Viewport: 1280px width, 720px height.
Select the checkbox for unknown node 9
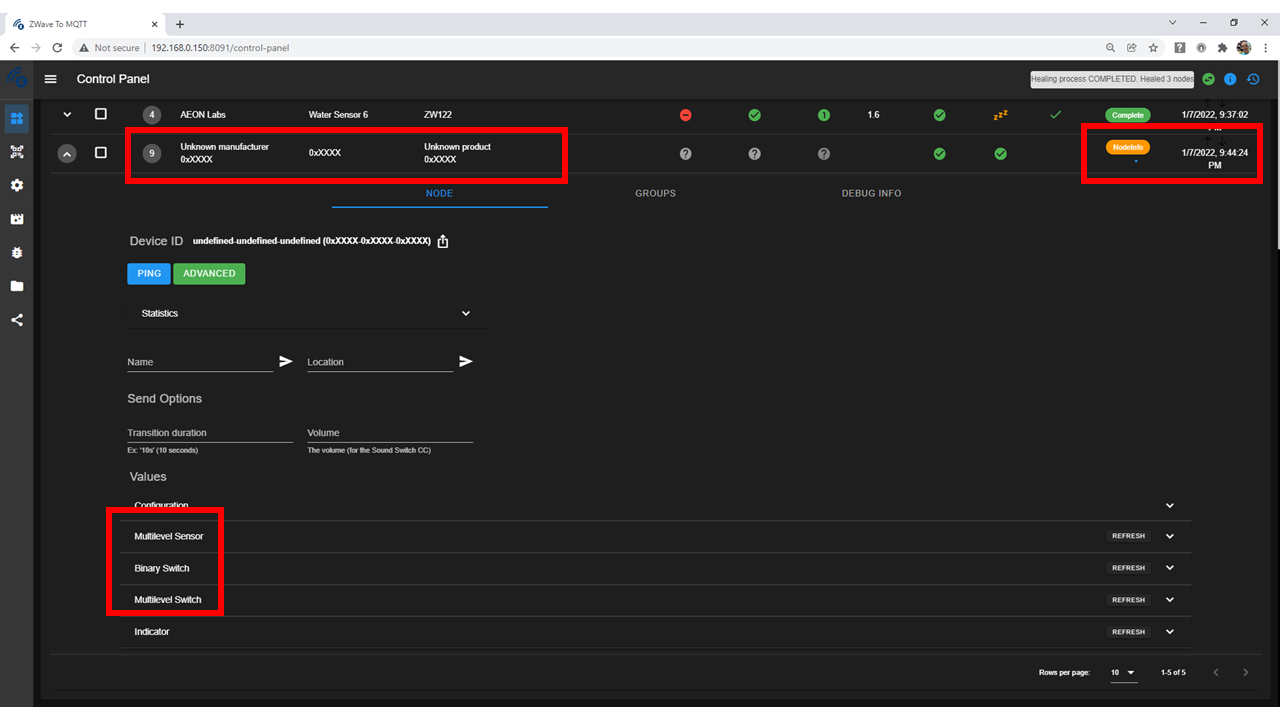101,153
